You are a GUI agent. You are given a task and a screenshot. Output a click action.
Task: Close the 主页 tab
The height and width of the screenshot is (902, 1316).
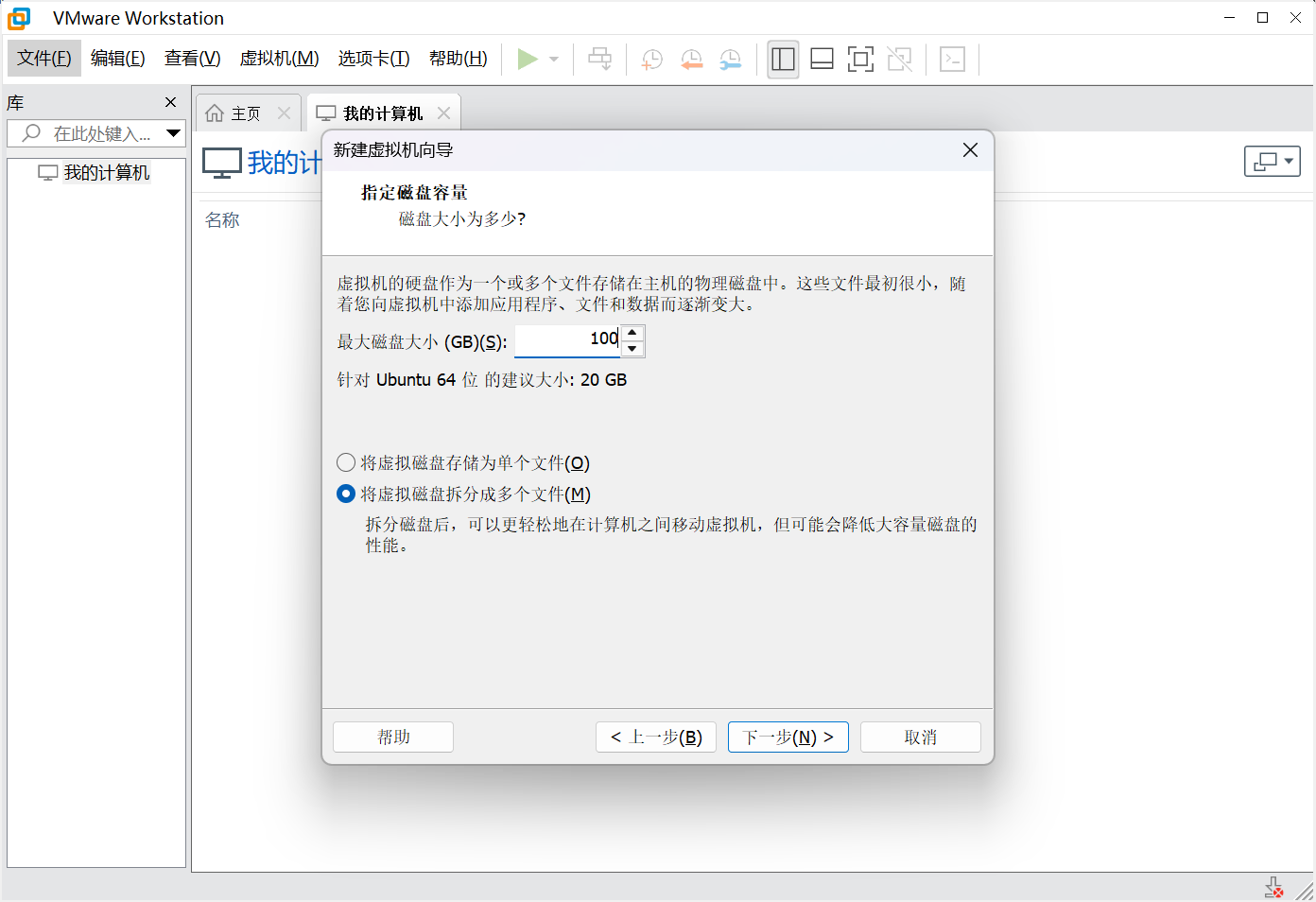284,113
